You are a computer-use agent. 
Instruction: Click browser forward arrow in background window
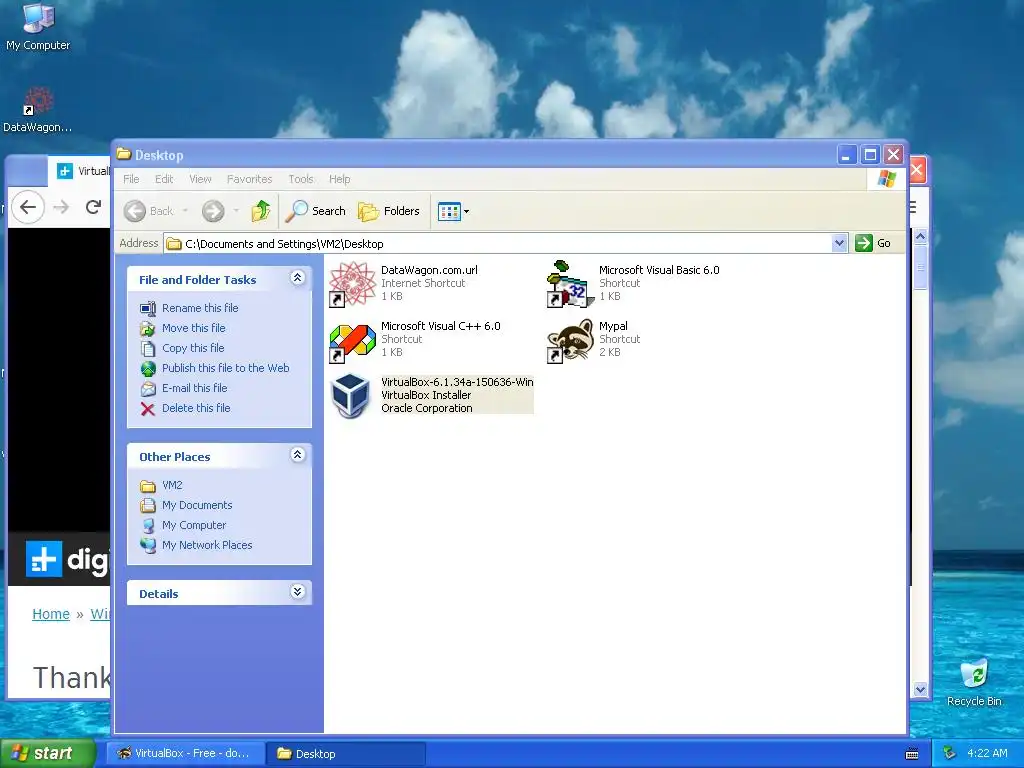pos(61,208)
